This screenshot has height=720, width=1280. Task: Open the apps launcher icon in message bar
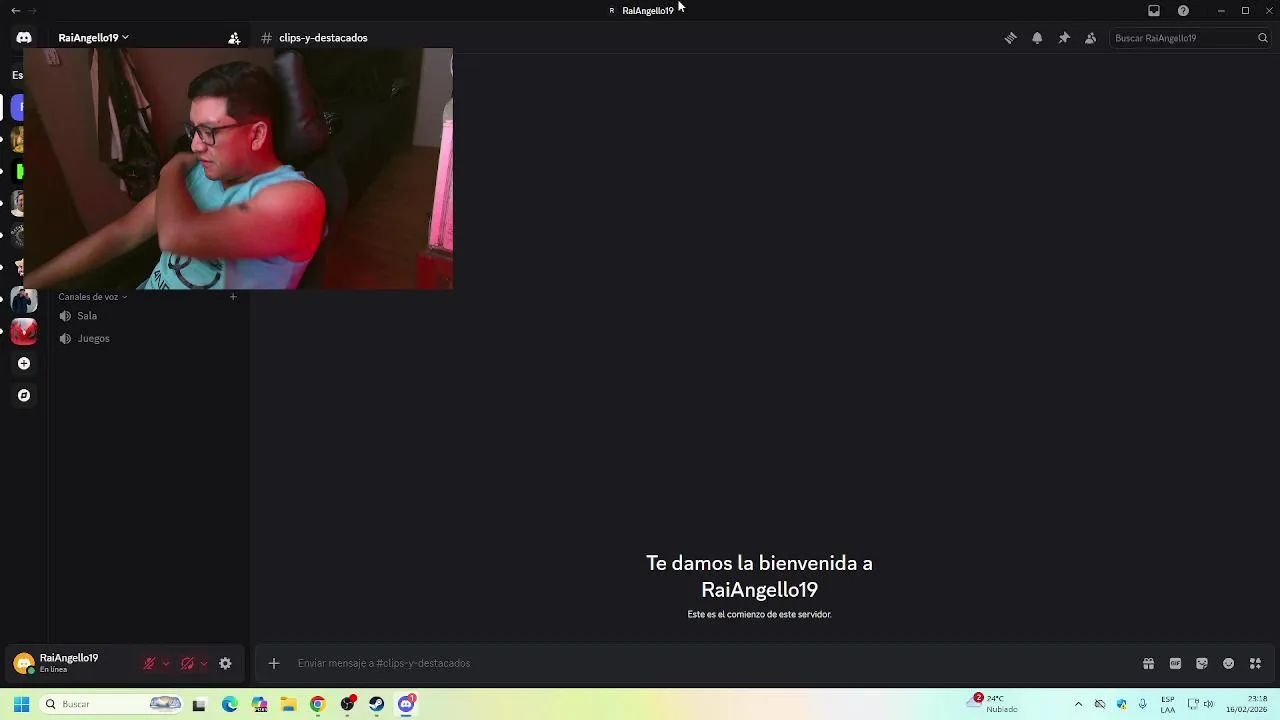pos(1255,663)
